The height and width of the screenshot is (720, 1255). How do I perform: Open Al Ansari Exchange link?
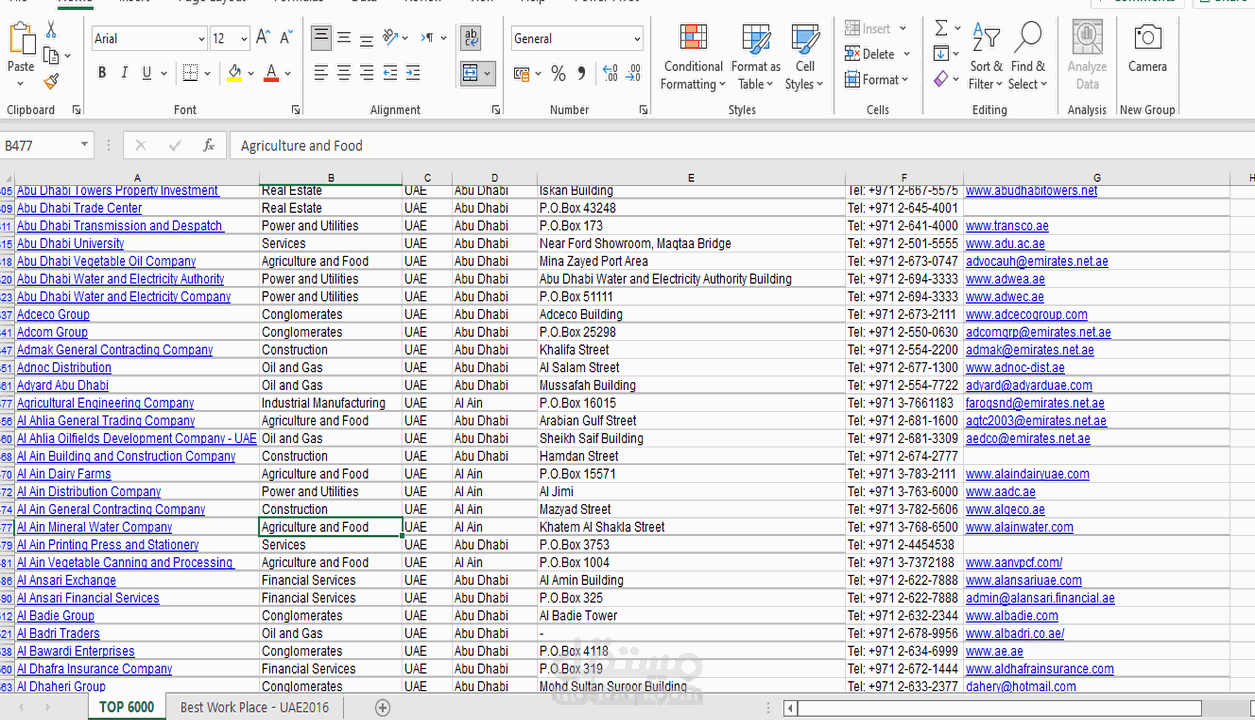66,580
